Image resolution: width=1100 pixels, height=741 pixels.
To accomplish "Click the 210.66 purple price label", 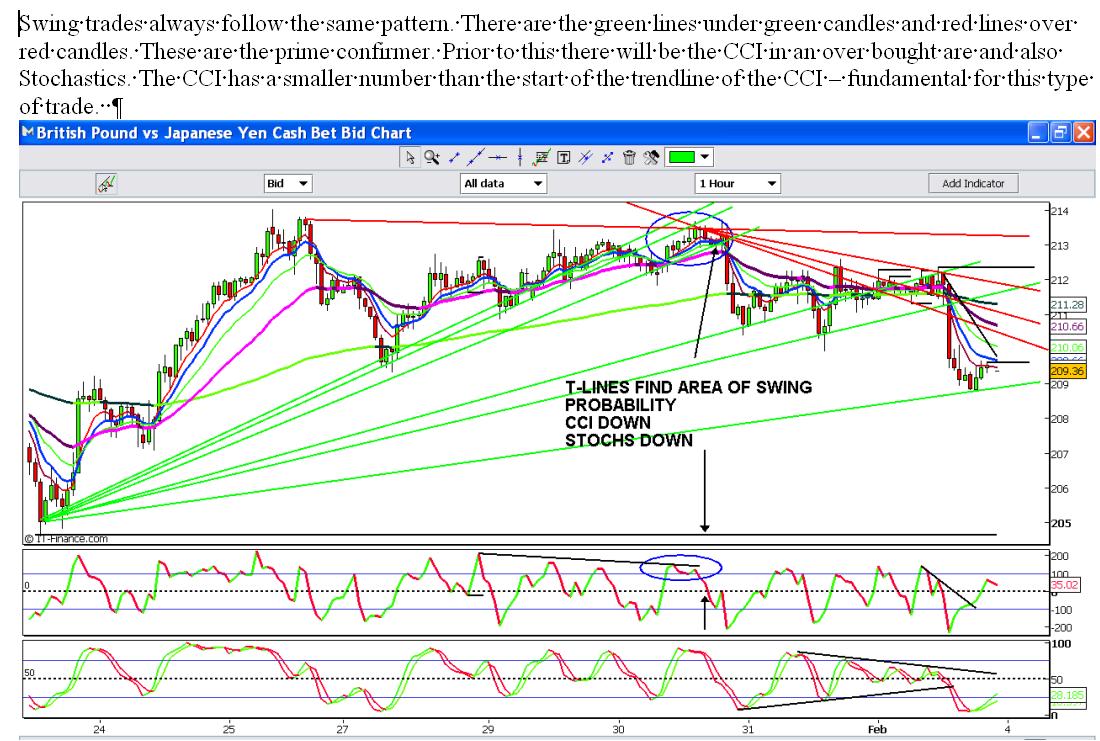I will 1068,327.
